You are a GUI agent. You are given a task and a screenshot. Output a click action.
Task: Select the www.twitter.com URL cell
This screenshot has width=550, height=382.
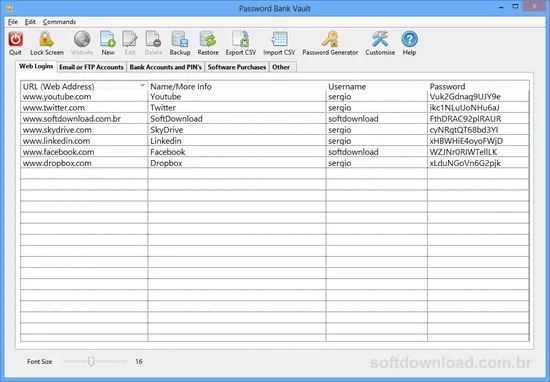[84, 107]
